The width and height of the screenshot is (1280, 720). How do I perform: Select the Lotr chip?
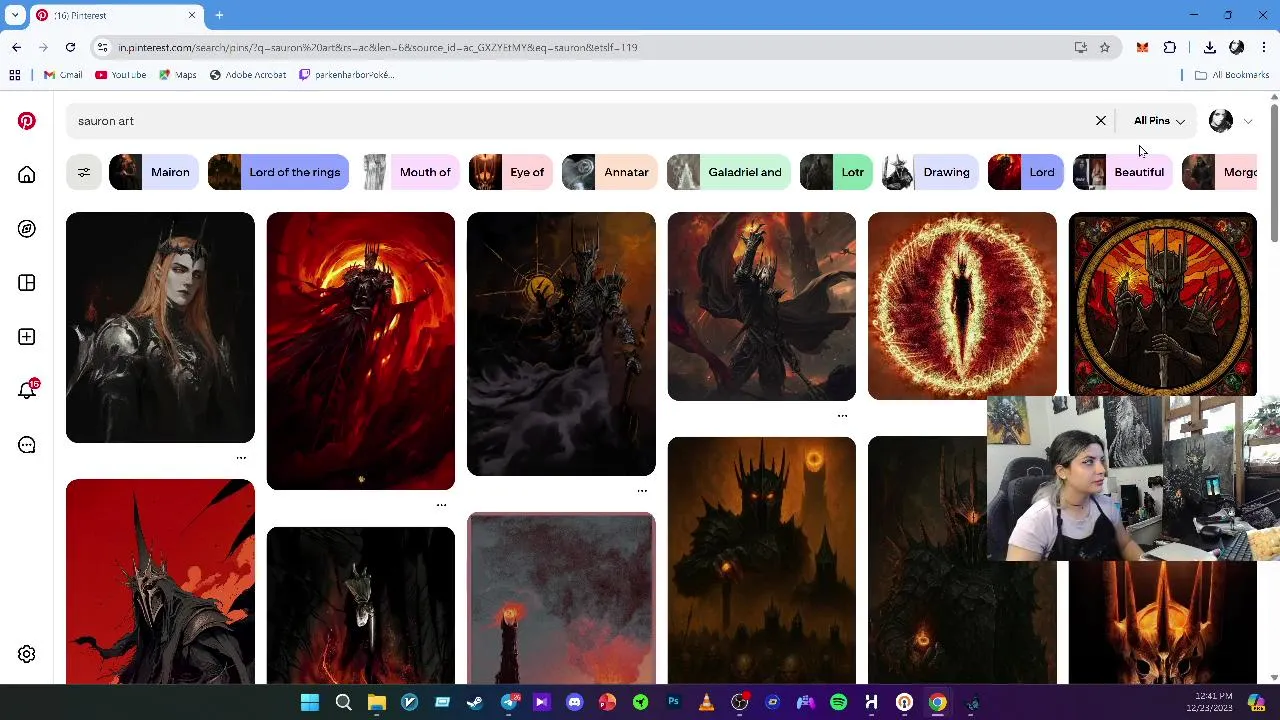(x=836, y=172)
